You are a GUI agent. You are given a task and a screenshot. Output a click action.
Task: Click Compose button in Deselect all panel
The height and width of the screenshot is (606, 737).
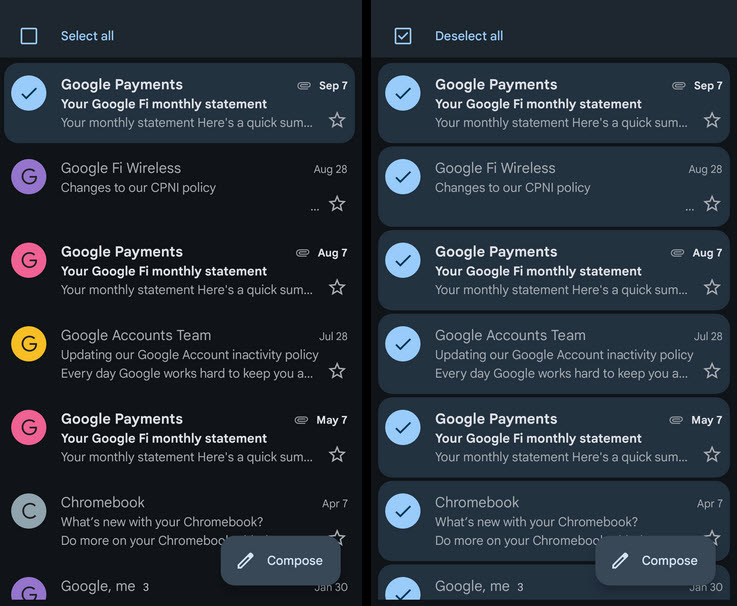[655, 560]
